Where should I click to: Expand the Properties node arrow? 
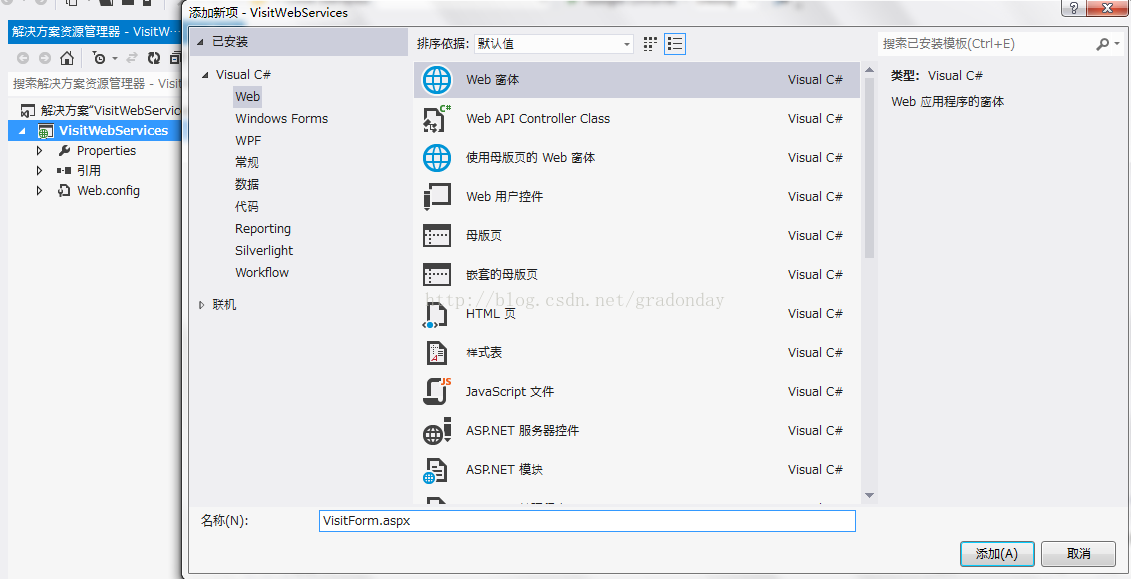[x=40, y=151]
